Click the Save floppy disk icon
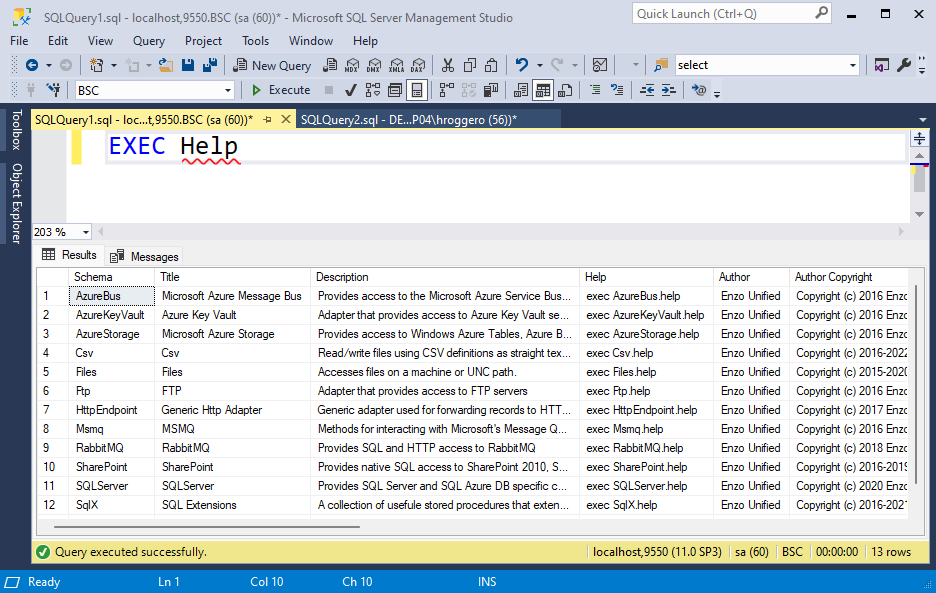The image size is (936, 593). tap(188, 65)
